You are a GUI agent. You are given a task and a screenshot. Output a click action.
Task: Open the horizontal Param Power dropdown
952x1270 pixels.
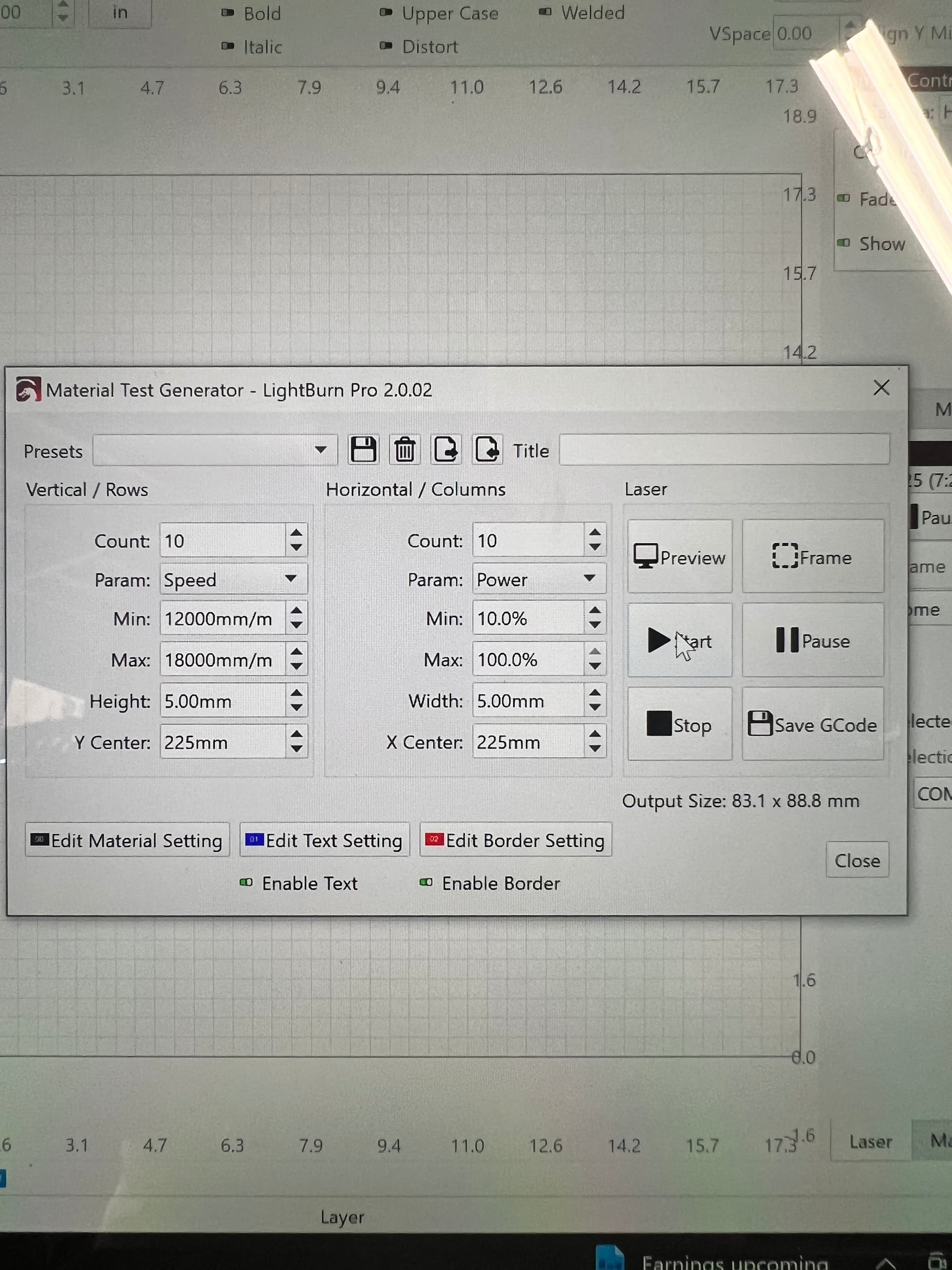538,579
